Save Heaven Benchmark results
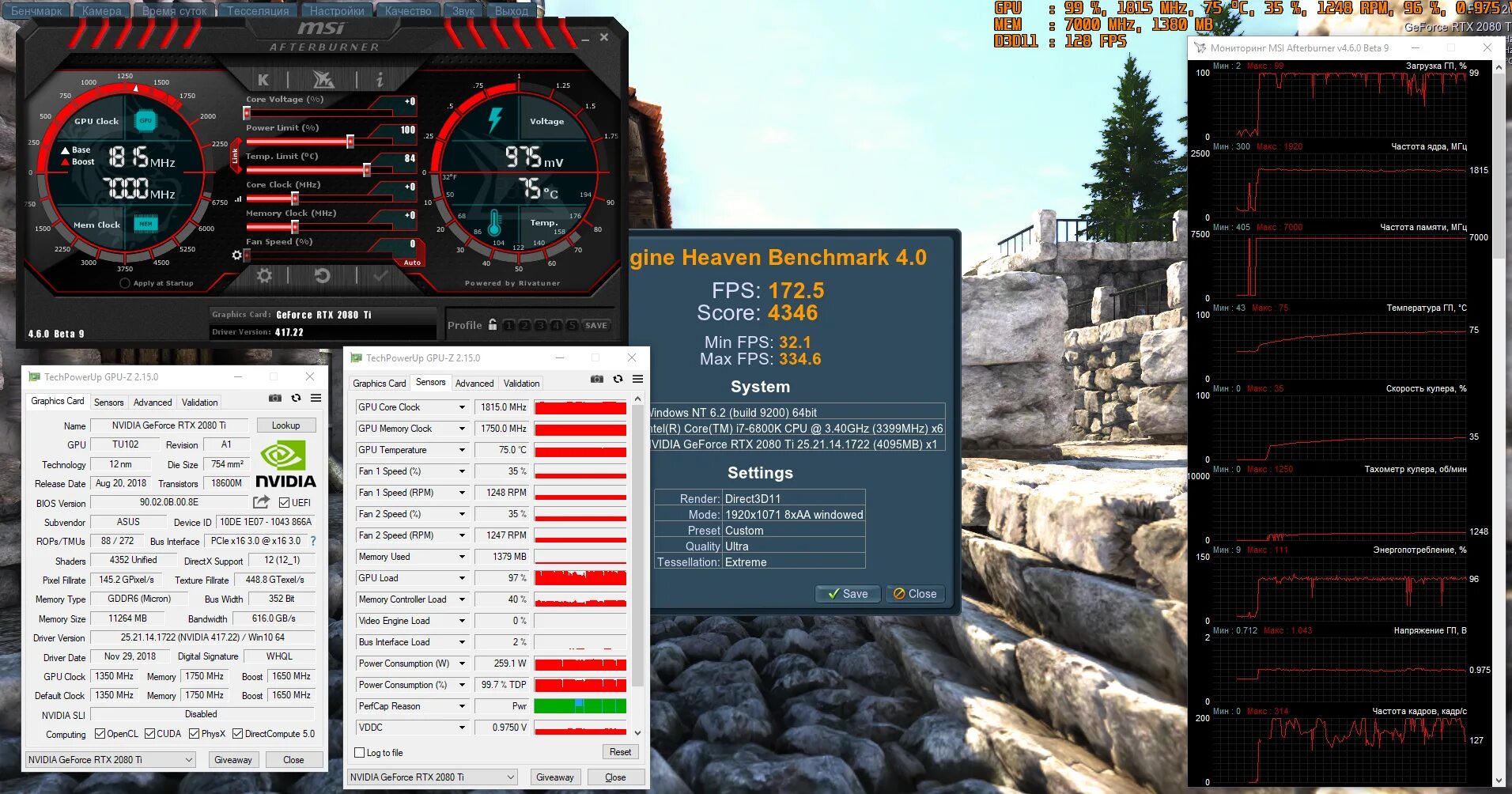Screen dimensions: 1512x794 click(x=848, y=594)
